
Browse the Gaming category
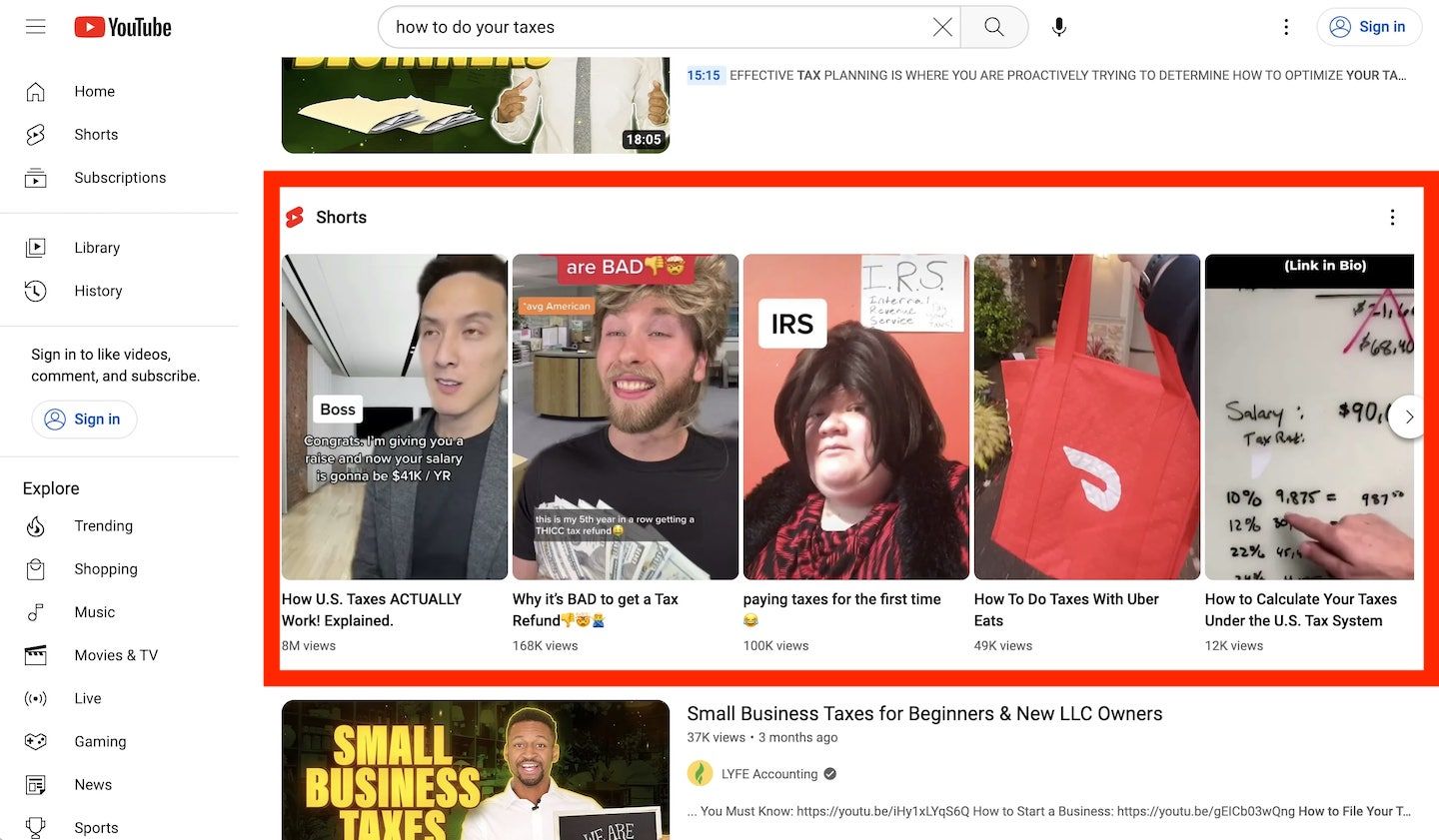(100, 741)
